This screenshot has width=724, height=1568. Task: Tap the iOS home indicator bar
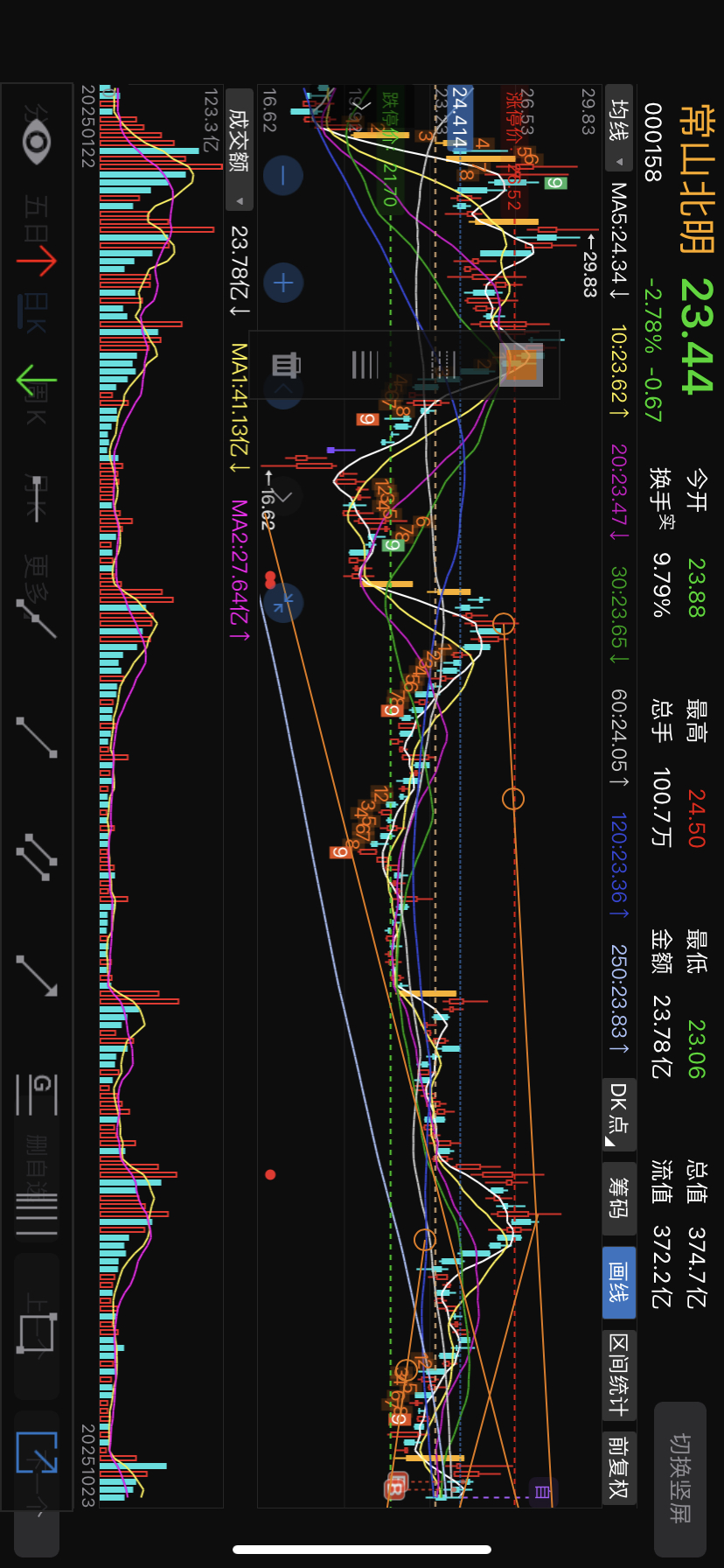(362, 1550)
